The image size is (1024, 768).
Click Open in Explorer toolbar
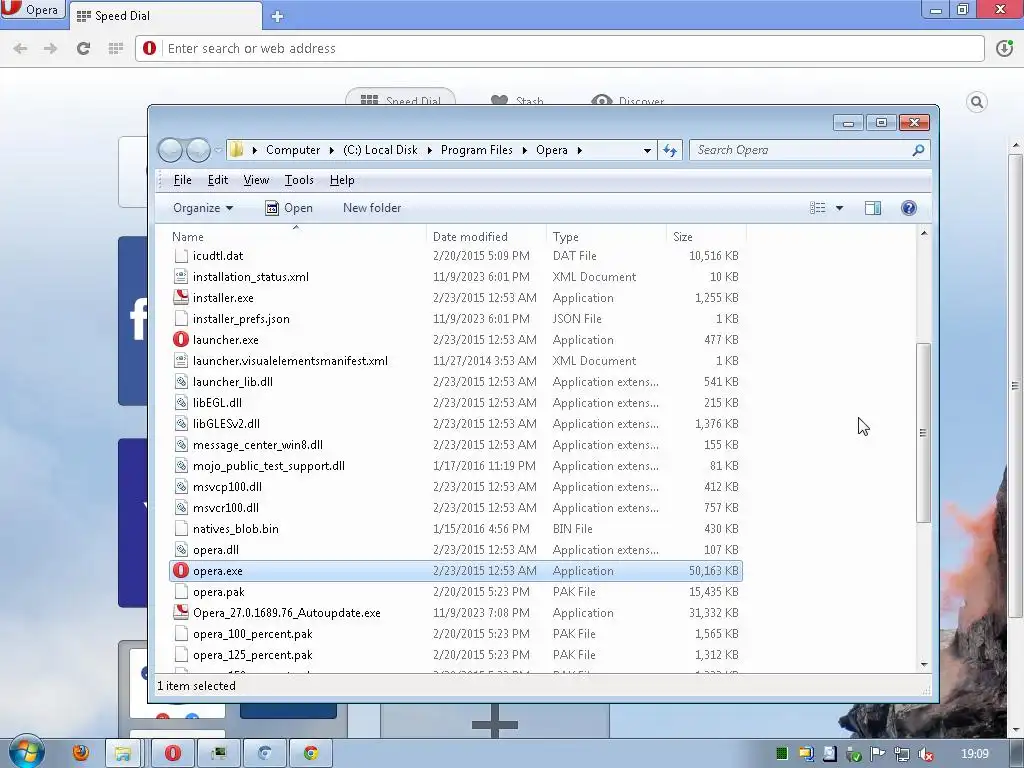click(289, 208)
